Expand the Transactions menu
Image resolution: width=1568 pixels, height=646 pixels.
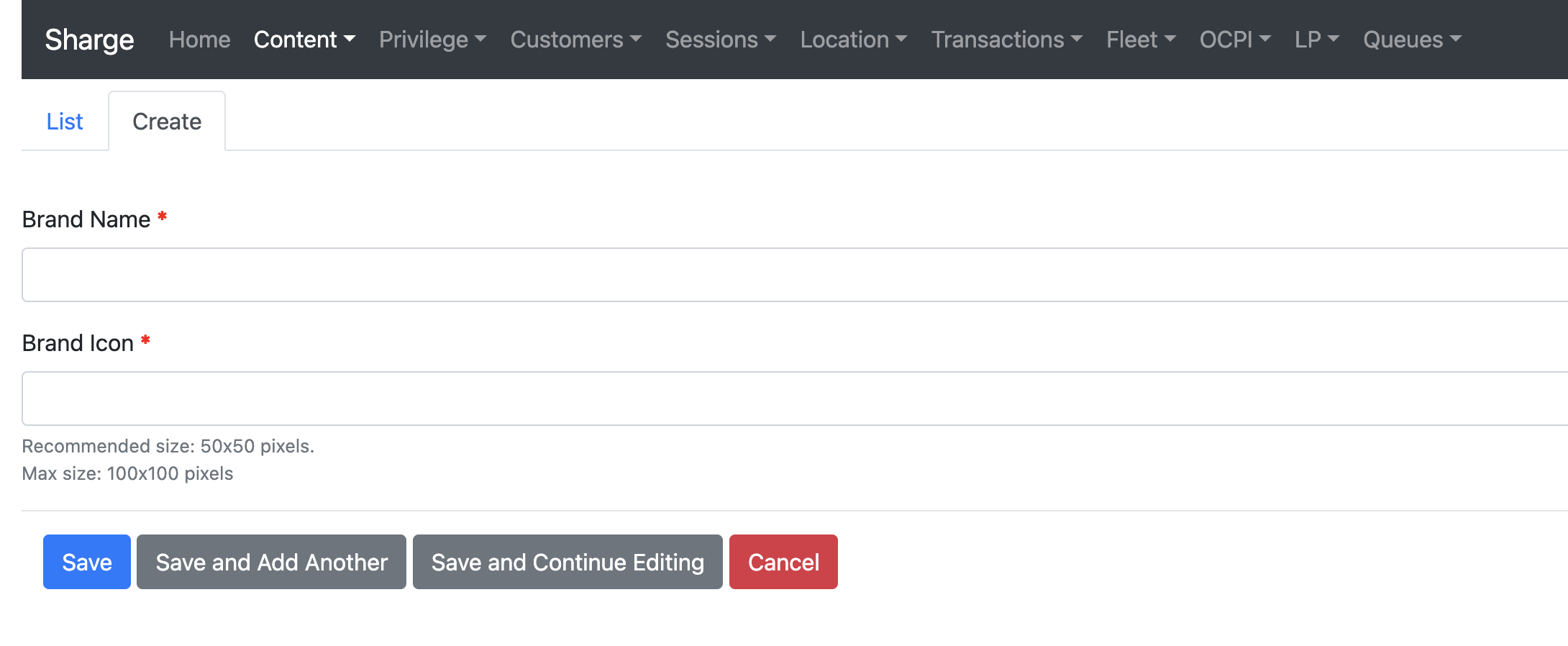[x=1006, y=40]
